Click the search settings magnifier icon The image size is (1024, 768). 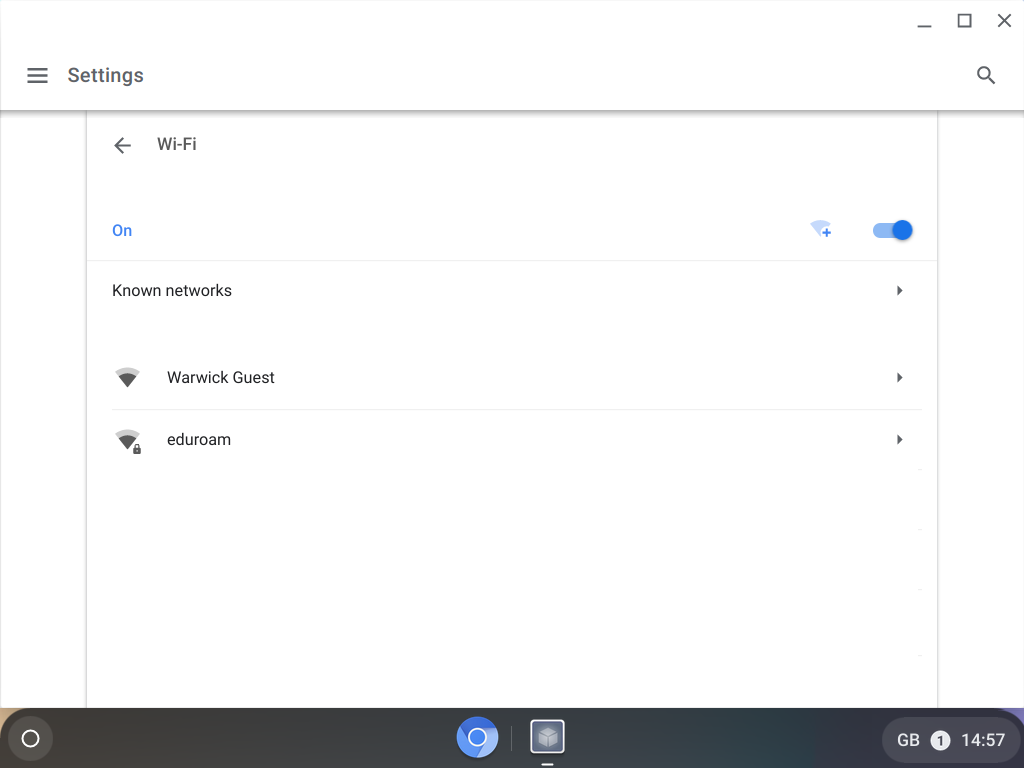(x=986, y=76)
